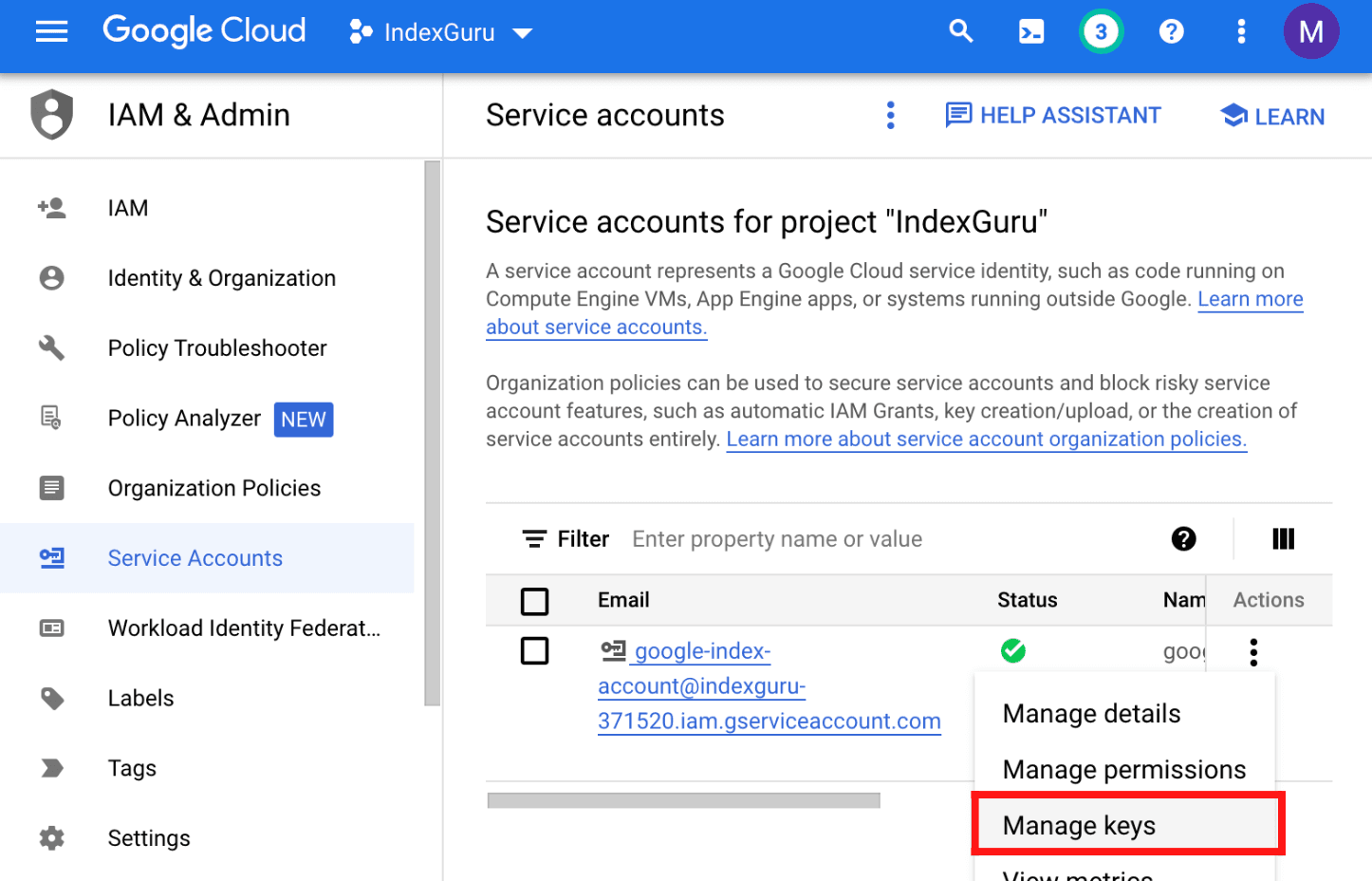Click the NEW badge beside Policy Analyzer
Viewport: 1372px width, 881px height.
(x=304, y=420)
